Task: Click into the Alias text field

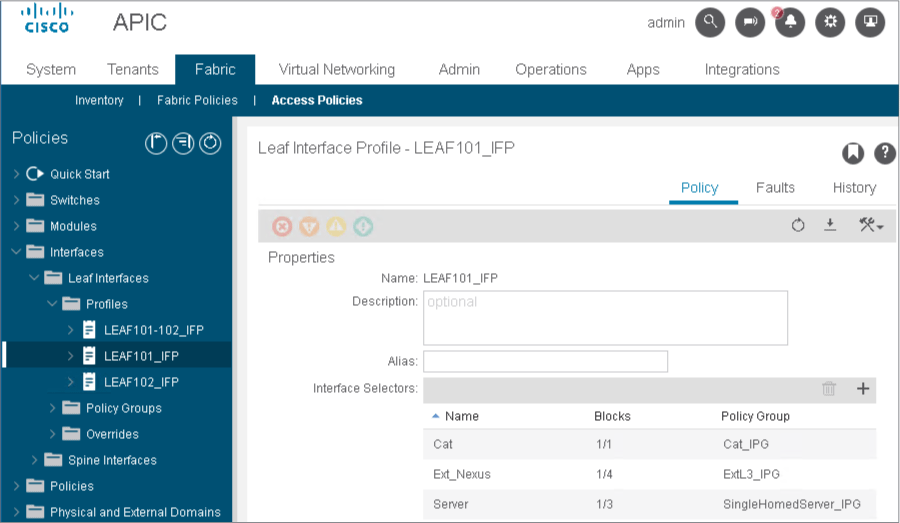Action: click(x=545, y=361)
